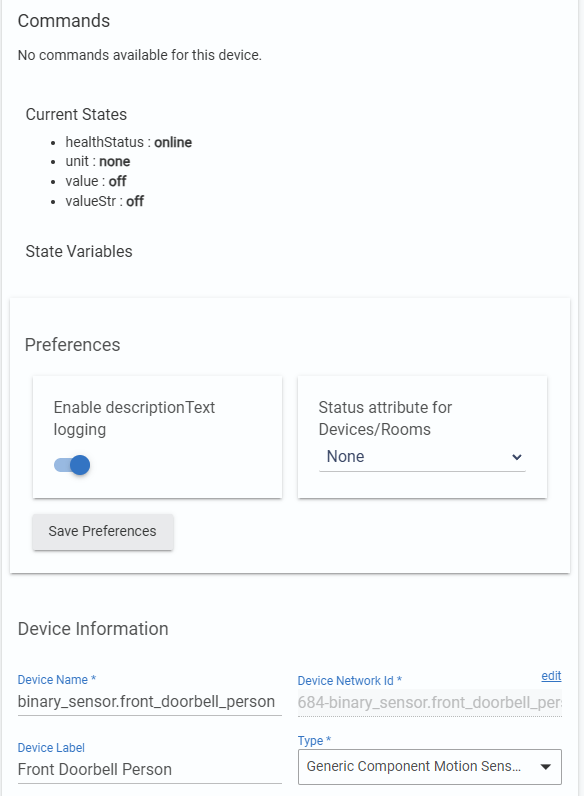The image size is (584, 796).
Task: Click the value off state entry
Action: 96,181
